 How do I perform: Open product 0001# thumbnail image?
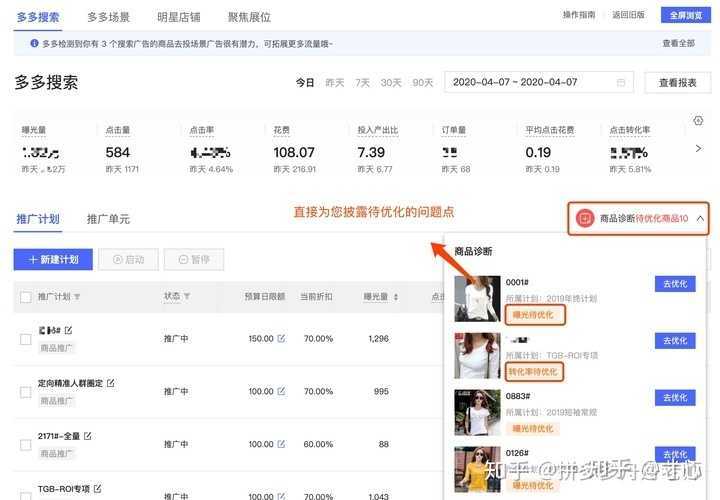[477, 299]
